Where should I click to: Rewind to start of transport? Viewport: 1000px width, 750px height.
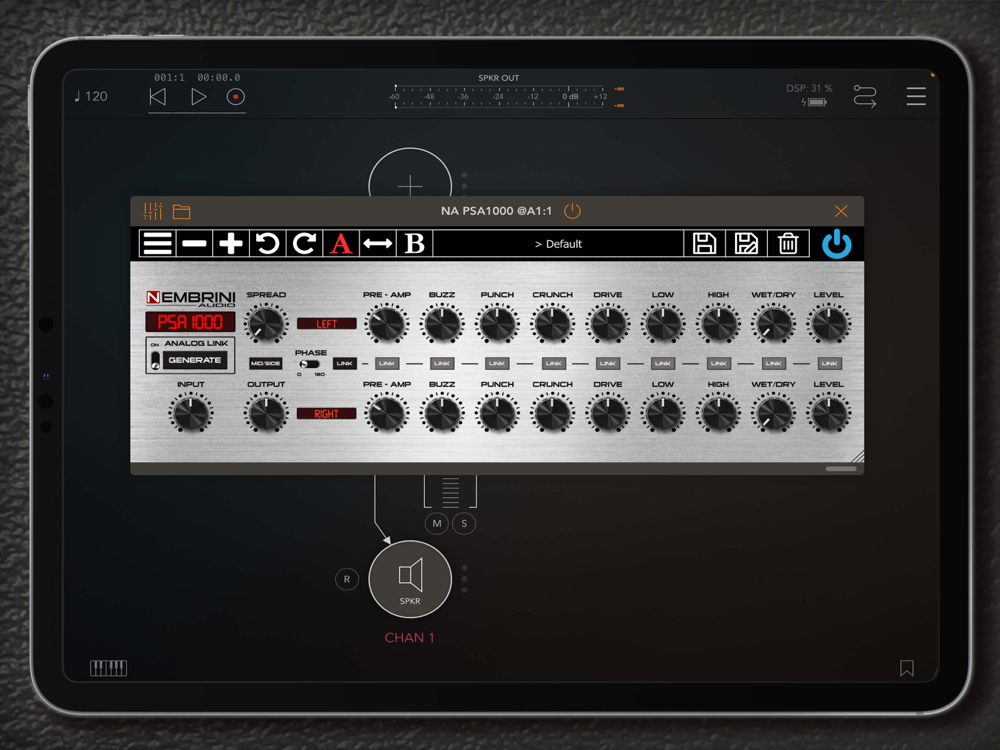(158, 97)
